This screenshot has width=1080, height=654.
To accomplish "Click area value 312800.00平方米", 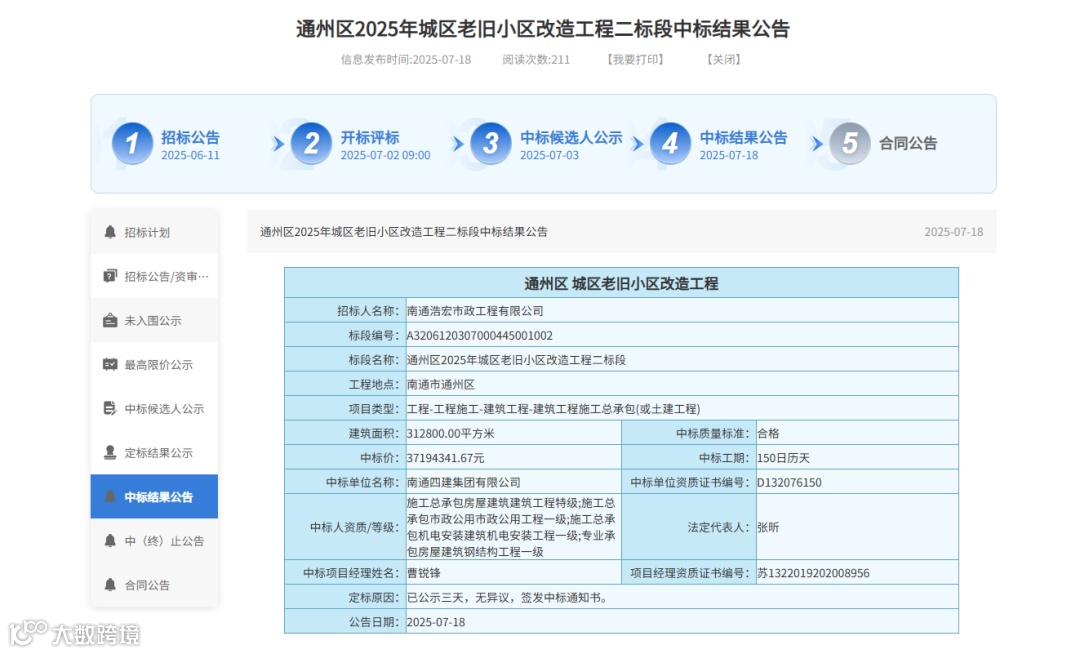I will [x=450, y=433].
